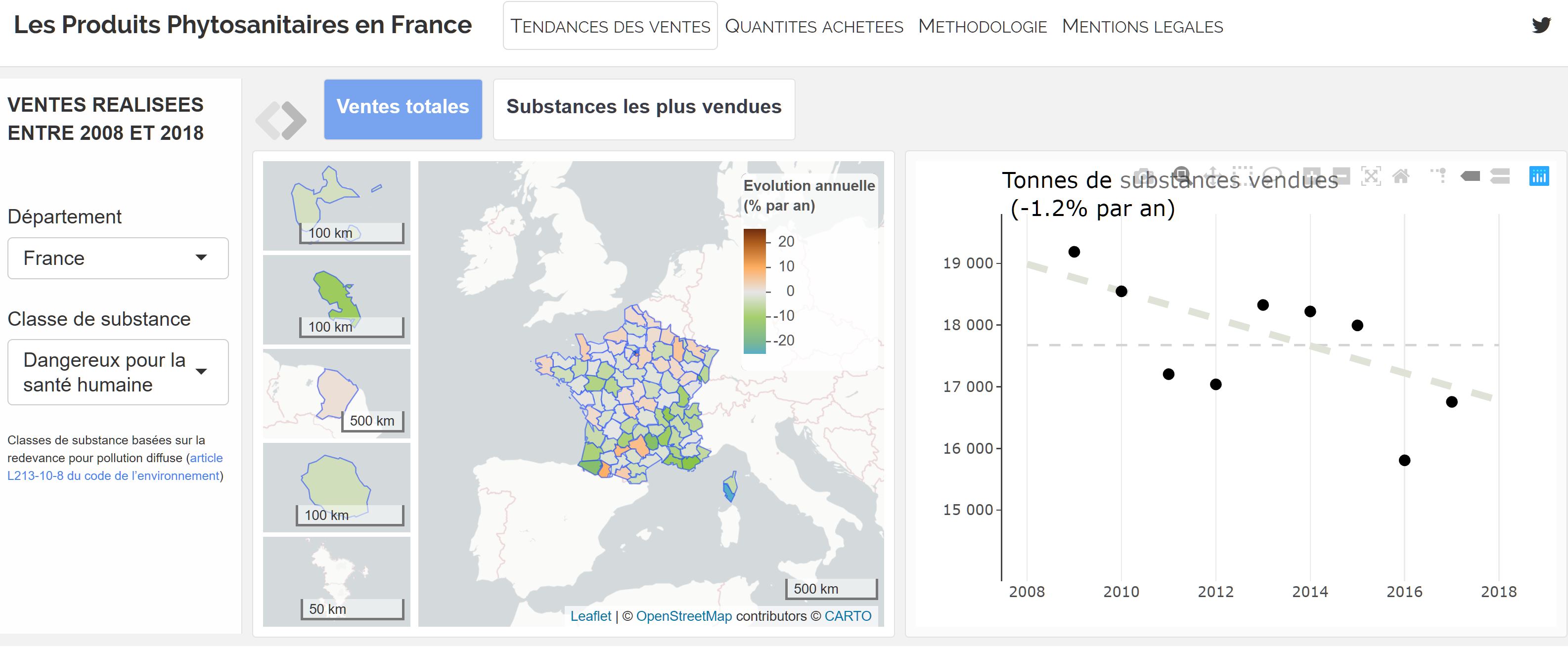
Task: Select the chart zoom tool icon
Action: click(x=1181, y=175)
